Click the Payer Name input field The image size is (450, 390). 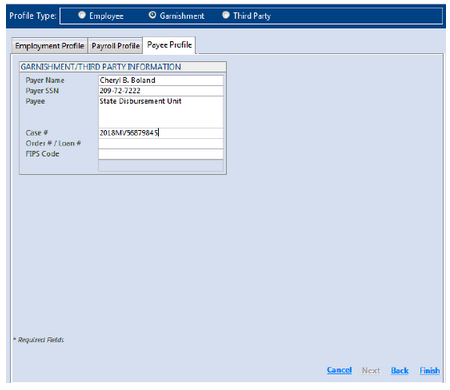coord(161,80)
